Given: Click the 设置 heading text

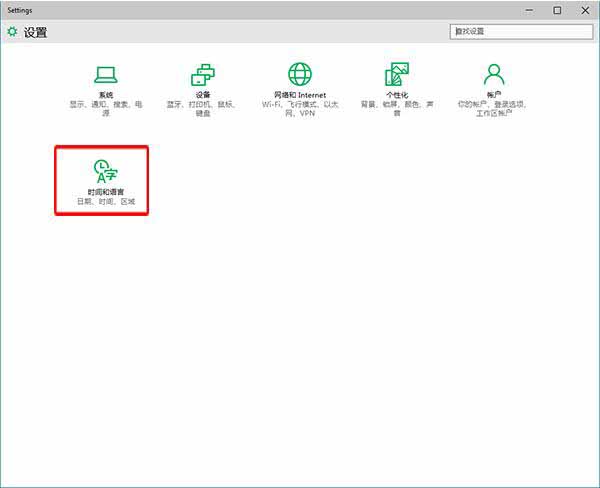Looking at the screenshot, I should click(36, 32).
